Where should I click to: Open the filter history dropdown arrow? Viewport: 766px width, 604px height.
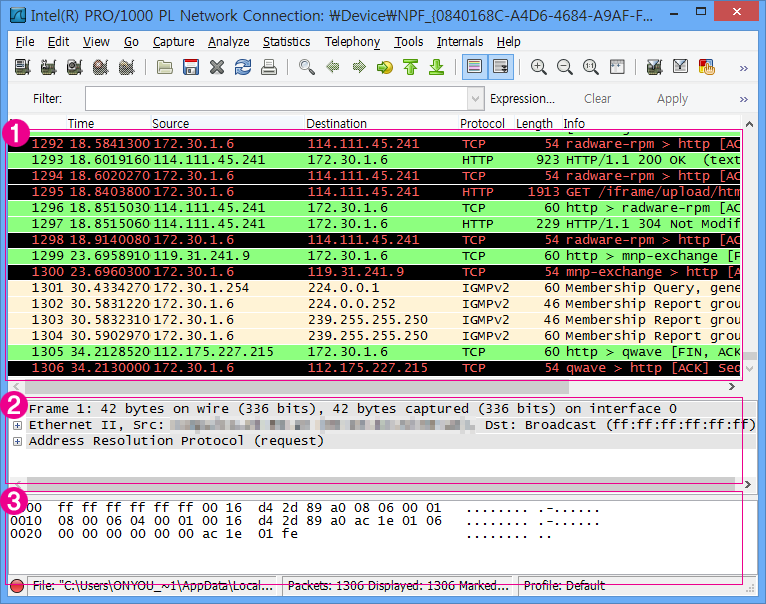pyautogui.click(x=475, y=99)
